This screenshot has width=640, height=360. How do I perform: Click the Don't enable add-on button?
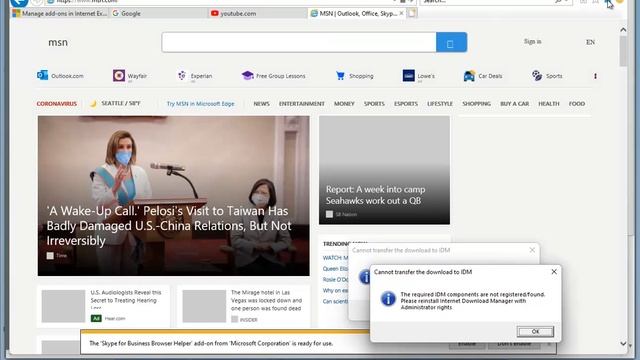tap(514, 344)
